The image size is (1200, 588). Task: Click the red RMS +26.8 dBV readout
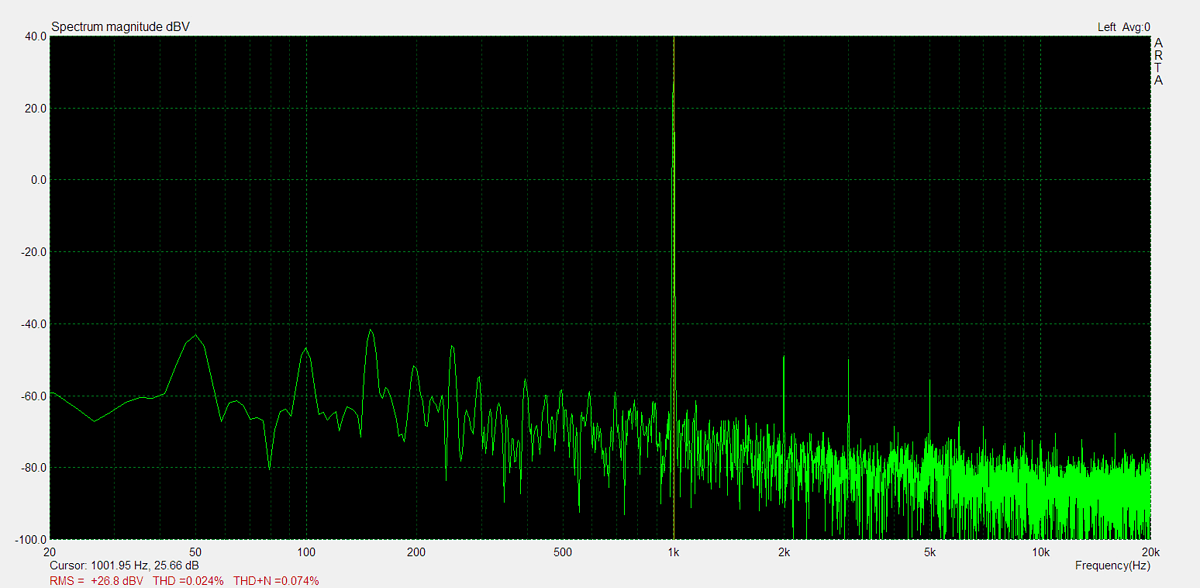(96, 580)
